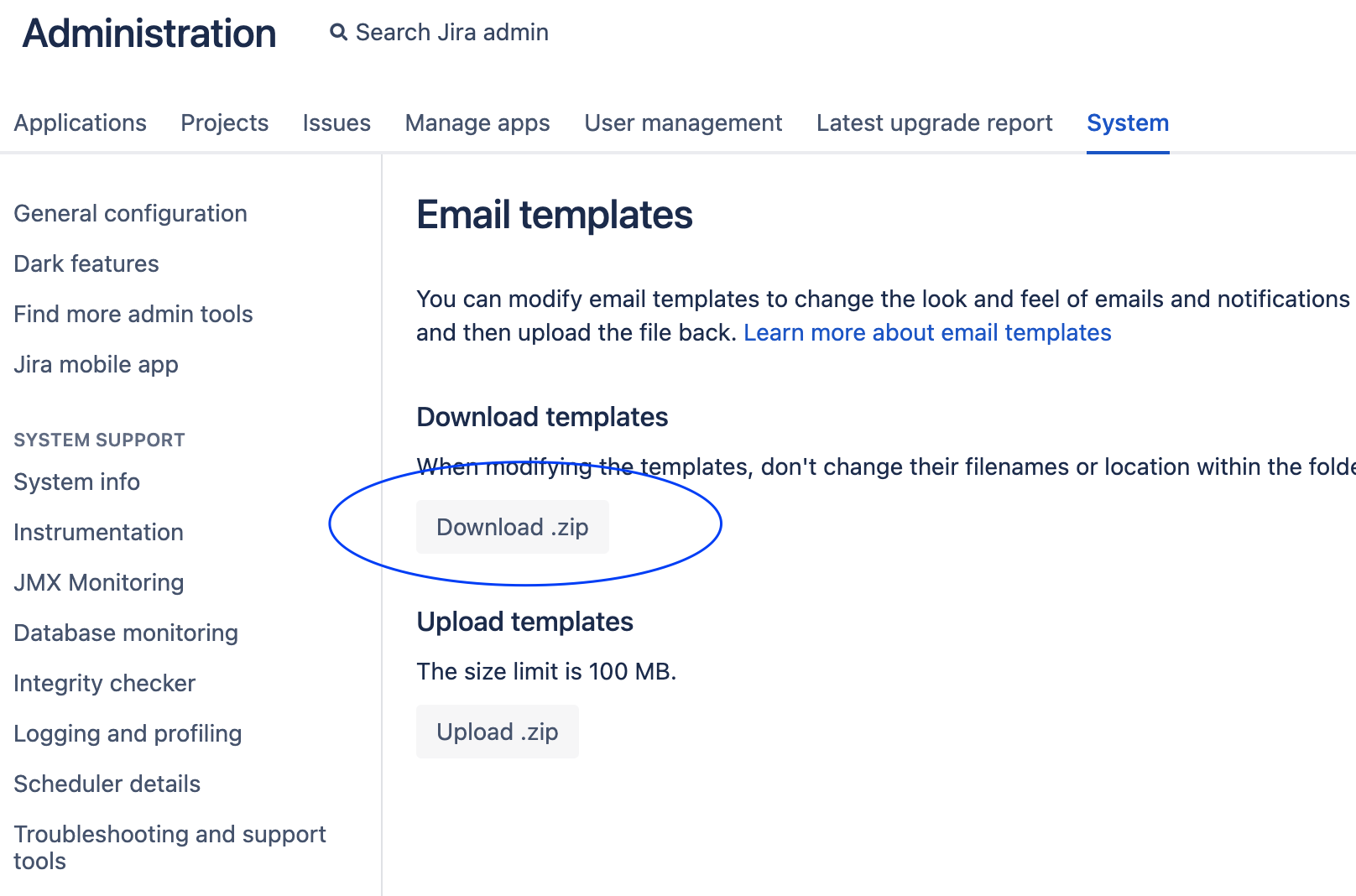
Task: Click the Email templates heading
Action: [x=555, y=215]
